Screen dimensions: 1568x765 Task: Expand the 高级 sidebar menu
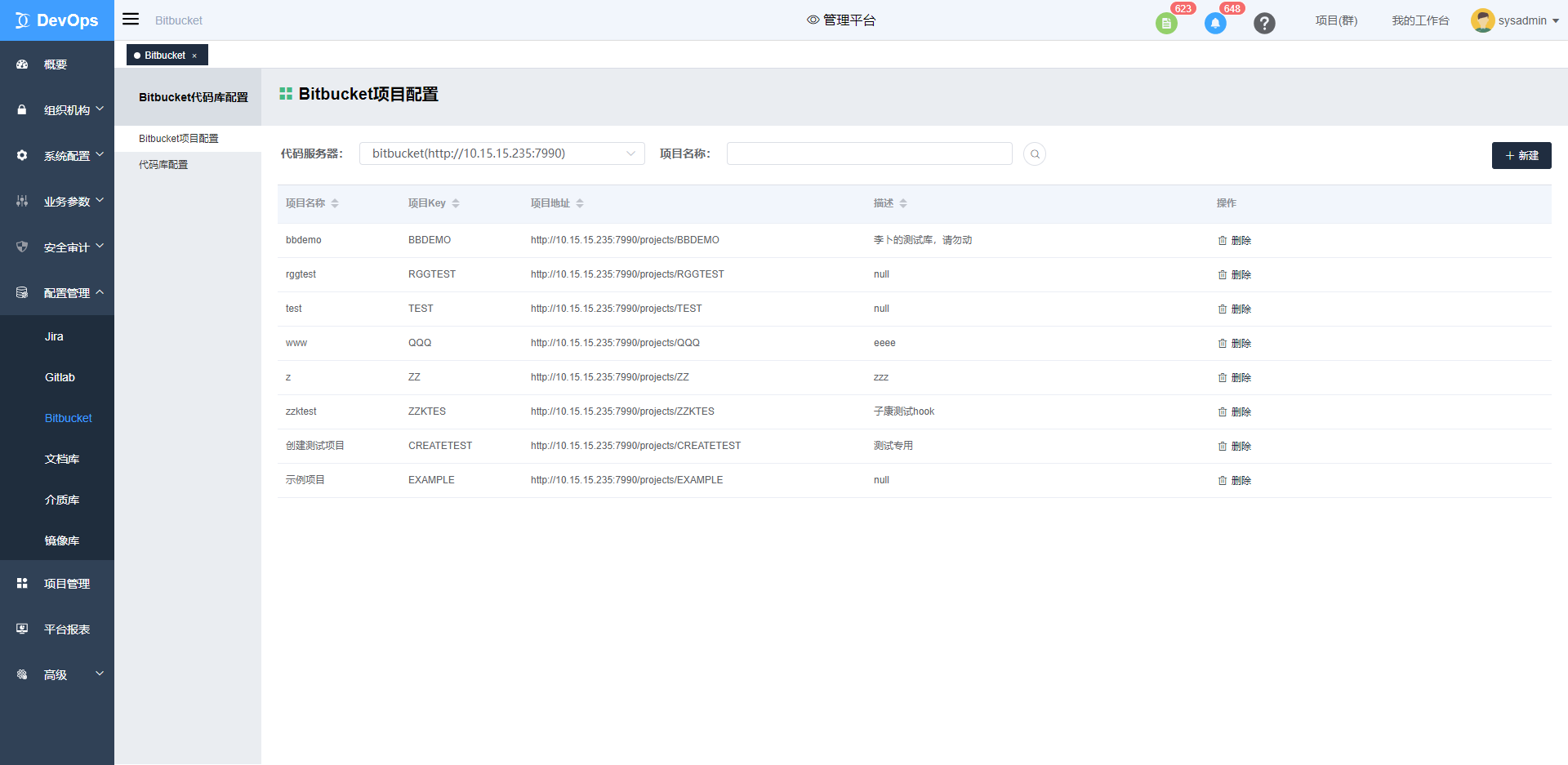[57, 674]
